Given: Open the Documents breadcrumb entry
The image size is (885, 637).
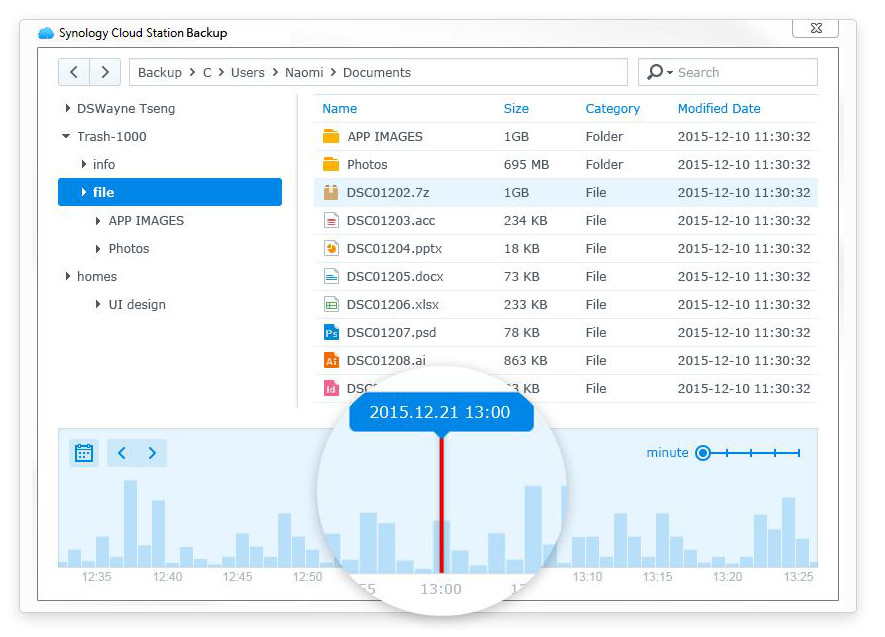Looking at the screenshot, I should [x=376, y=72].
